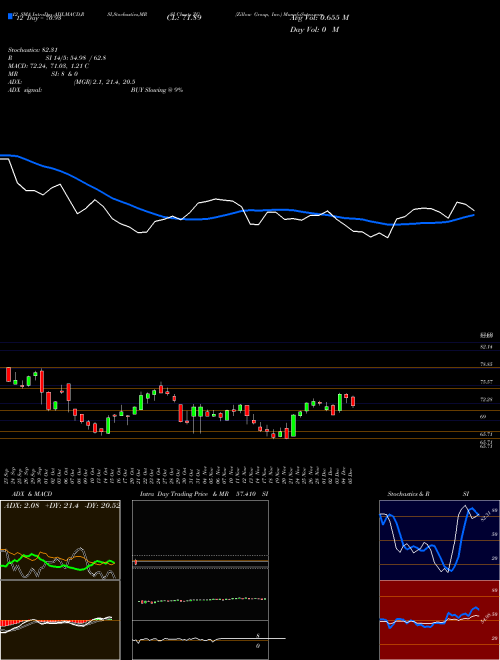This screenshot has width=500, height=660.
Task: Click the '82.14' price axis label
Action: (486, 346)
